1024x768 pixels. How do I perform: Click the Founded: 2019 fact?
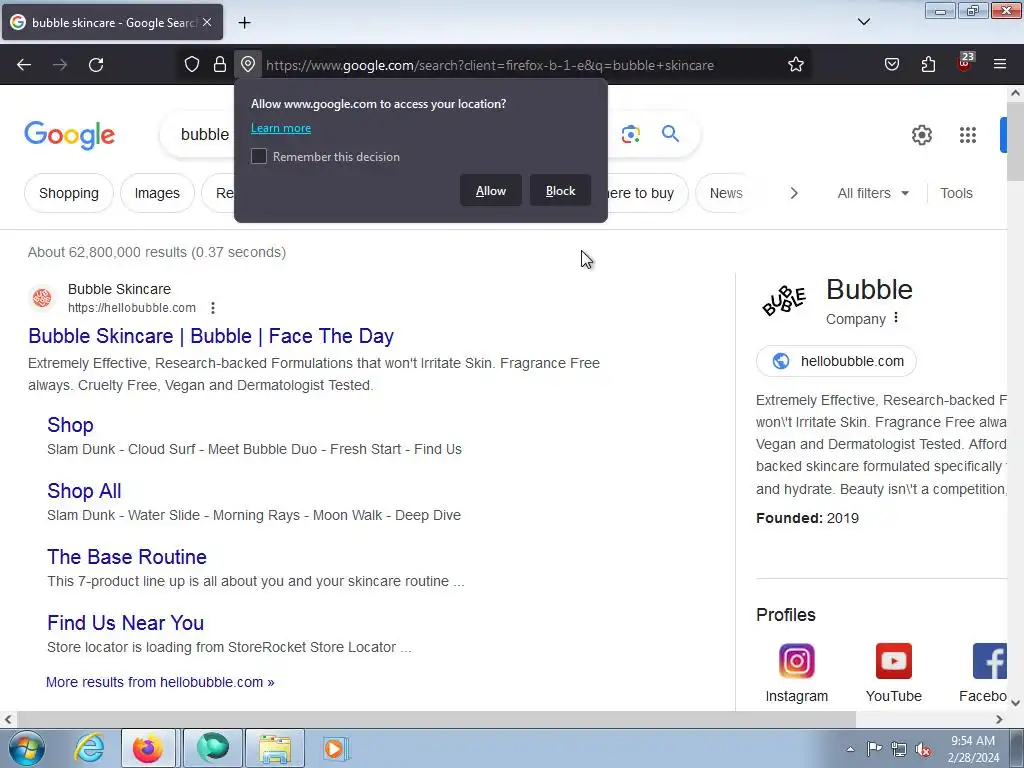807,519
